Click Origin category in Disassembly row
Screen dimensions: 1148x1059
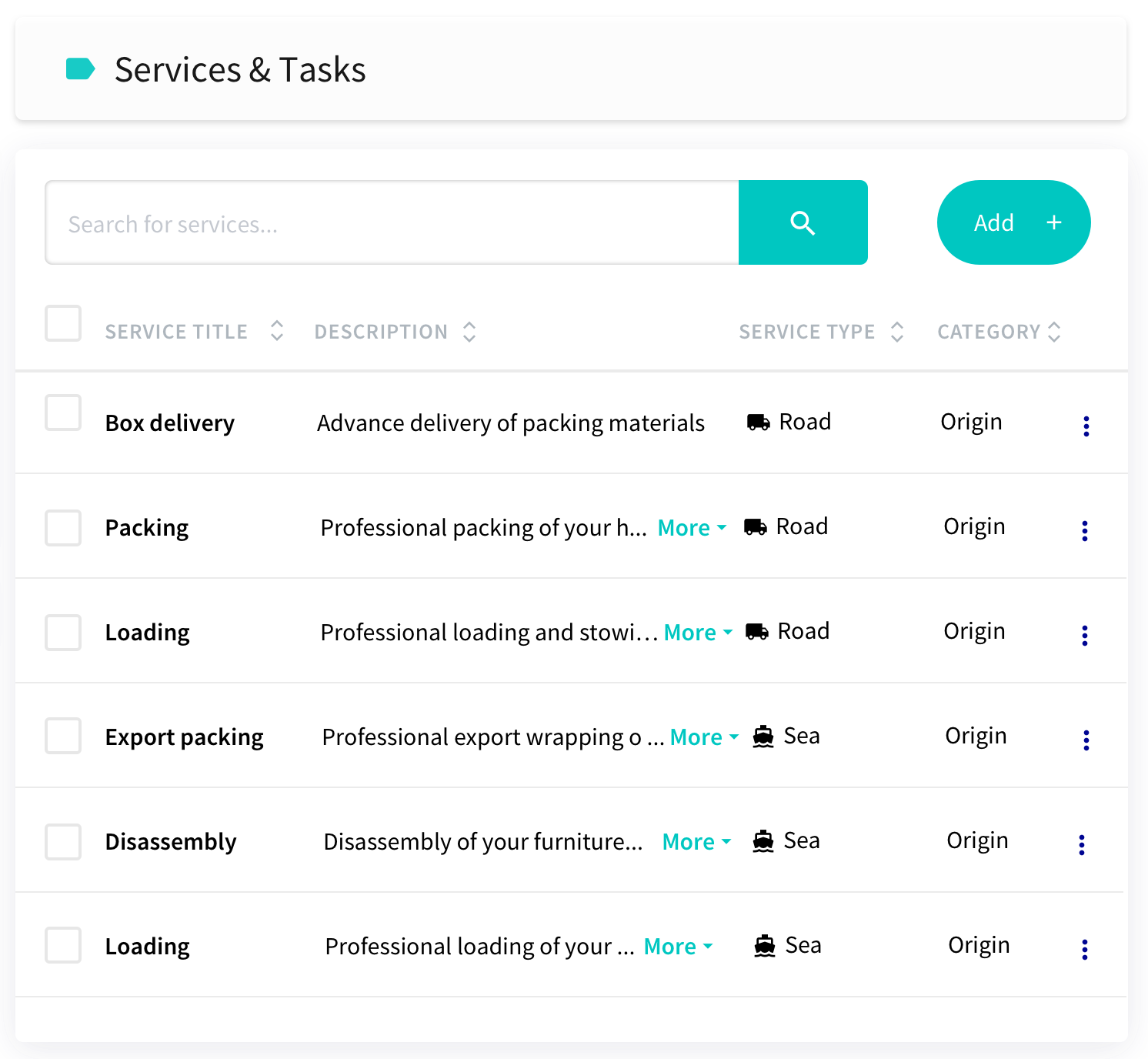(x=977, y=840)
